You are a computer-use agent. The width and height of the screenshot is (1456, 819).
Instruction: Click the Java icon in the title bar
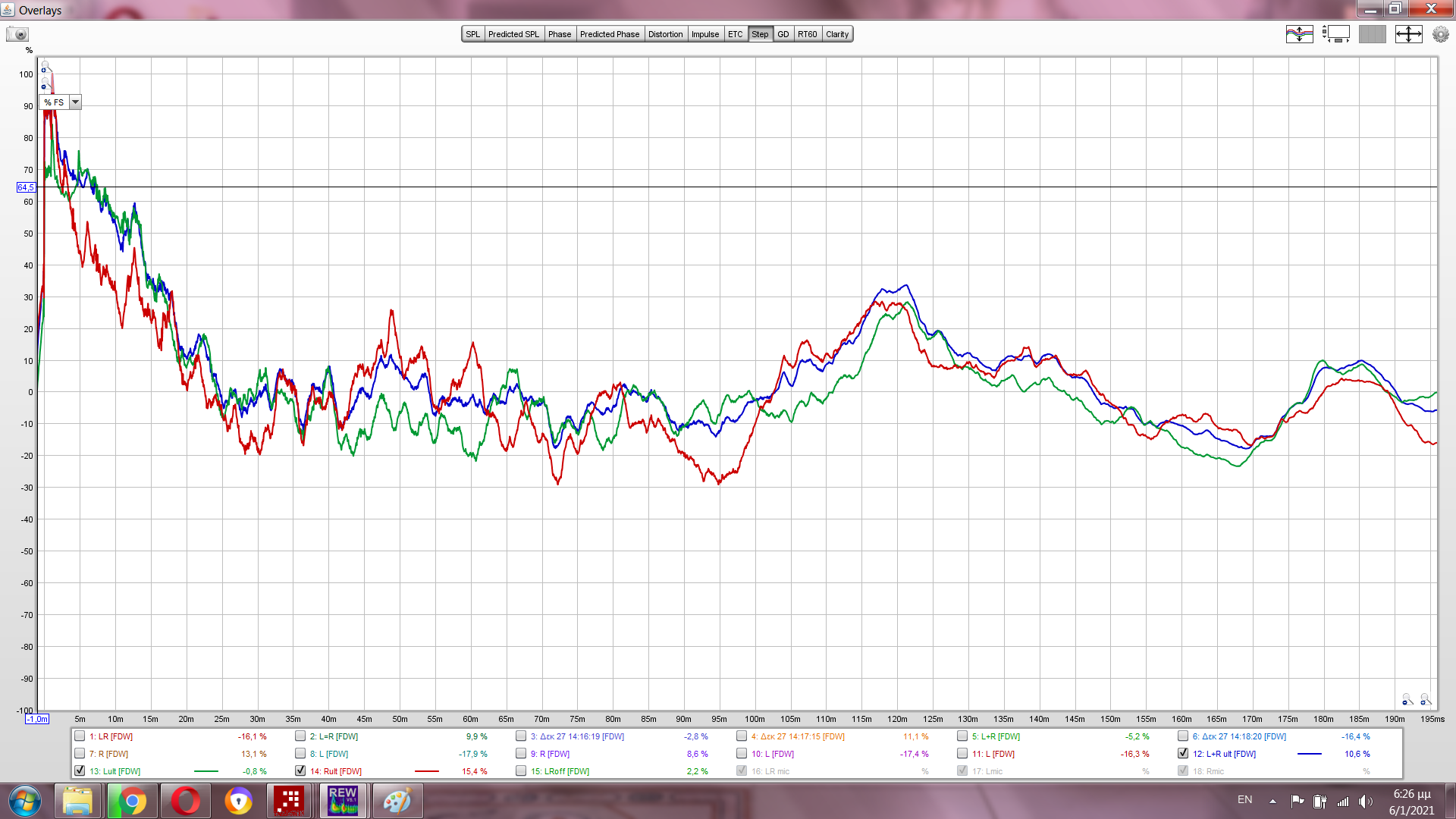8,10
